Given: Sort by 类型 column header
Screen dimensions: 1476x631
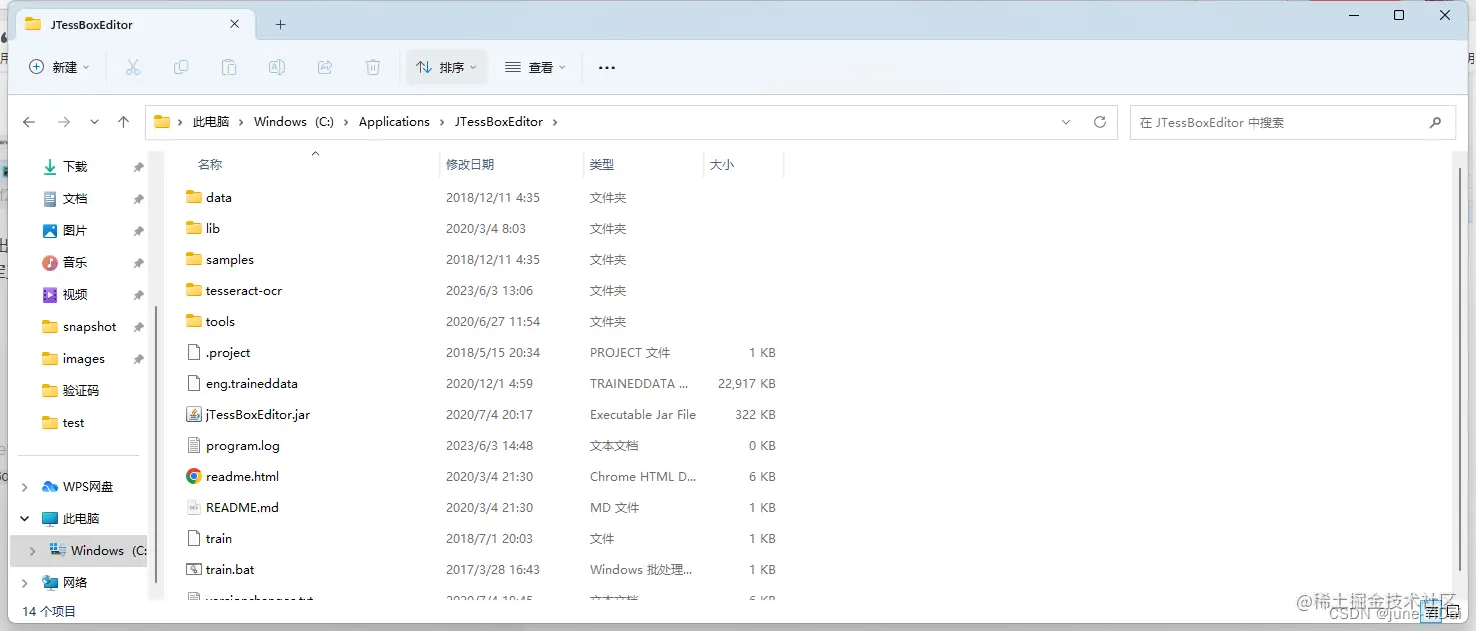Looking at the screenshot, I should click(602, 164).
